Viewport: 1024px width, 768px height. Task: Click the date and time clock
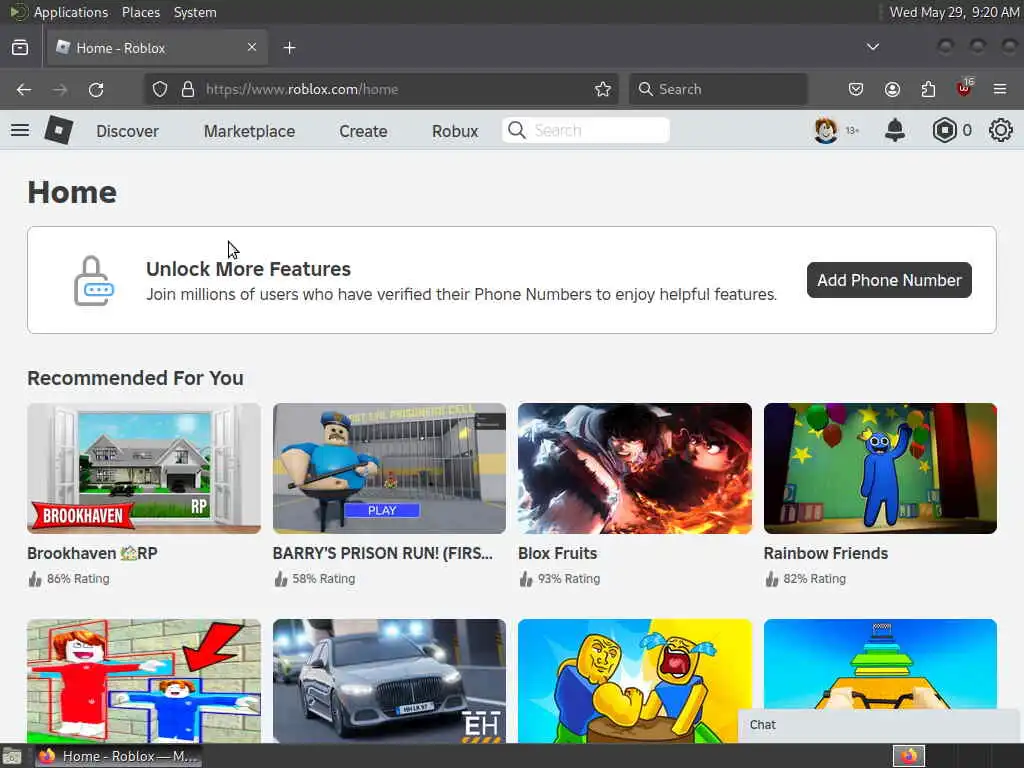[x=954, y=12]
